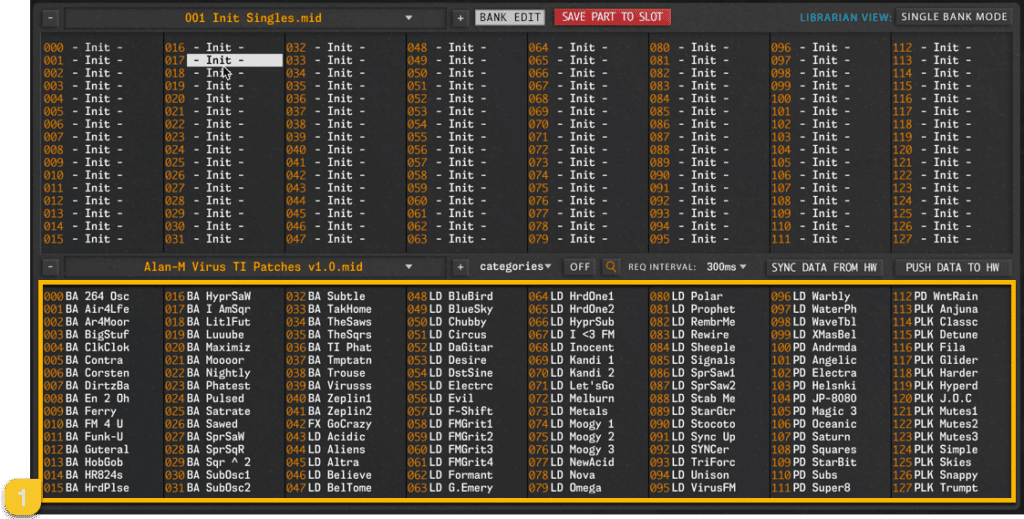Select patch 079 LD Omega
This screenshot has height=519, width=1024.
pos(565,488)
